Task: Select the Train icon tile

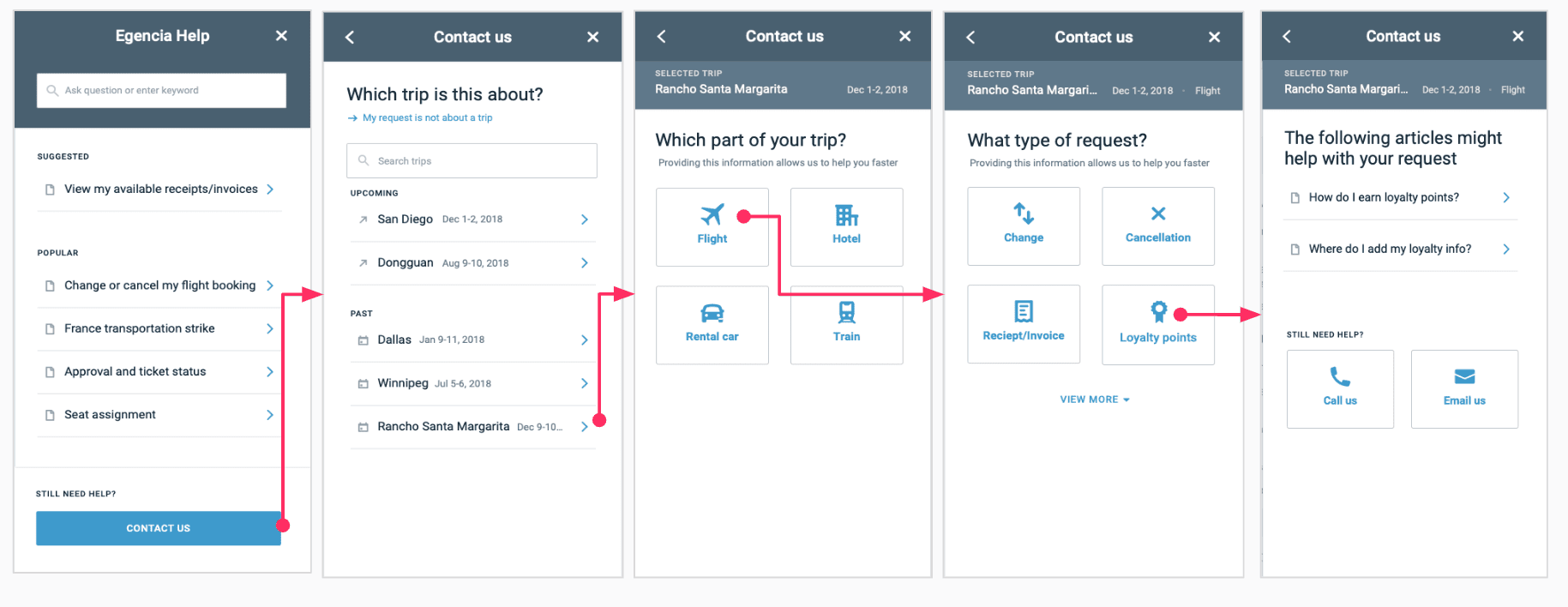Action: pos(846,325)
